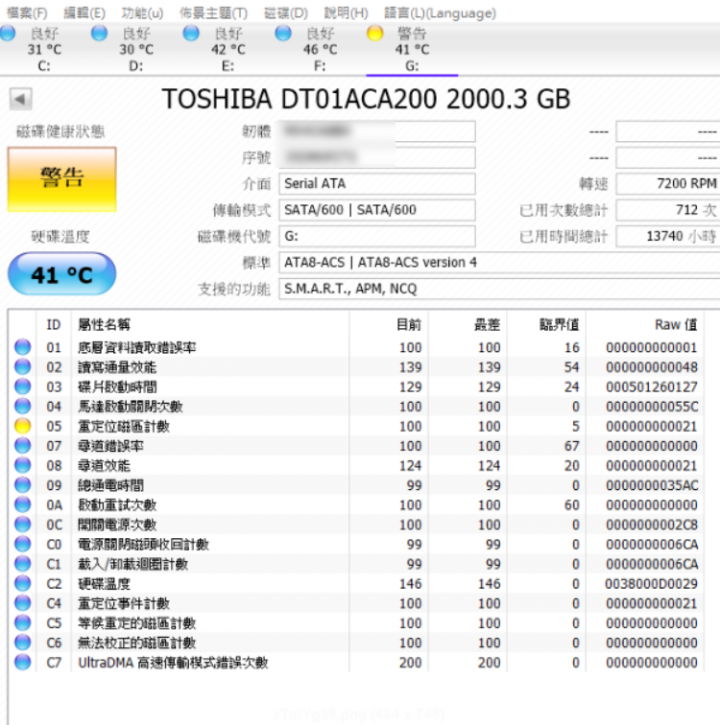
Task: Click the 41 °C temperature button
Action: (62, 274)
